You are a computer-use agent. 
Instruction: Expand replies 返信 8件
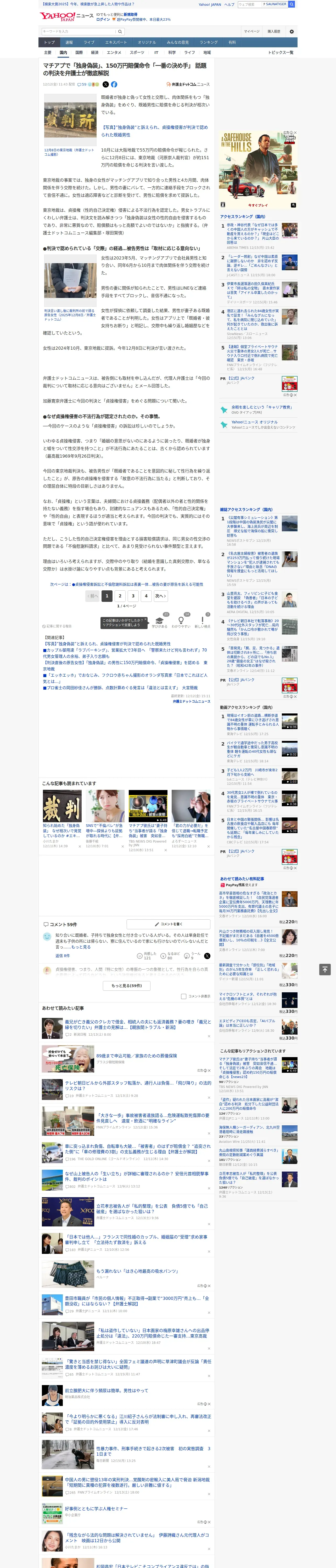point(63,956)
